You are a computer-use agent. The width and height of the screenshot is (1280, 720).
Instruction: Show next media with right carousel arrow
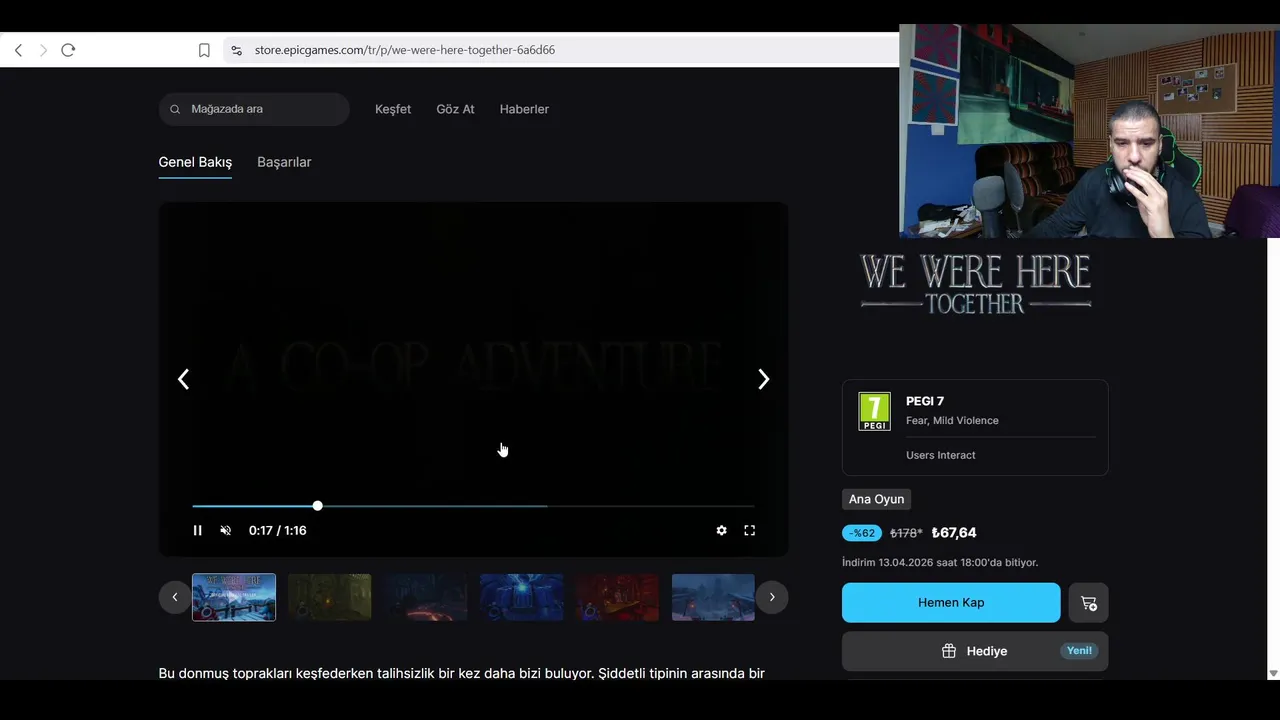tap(763, 379)
